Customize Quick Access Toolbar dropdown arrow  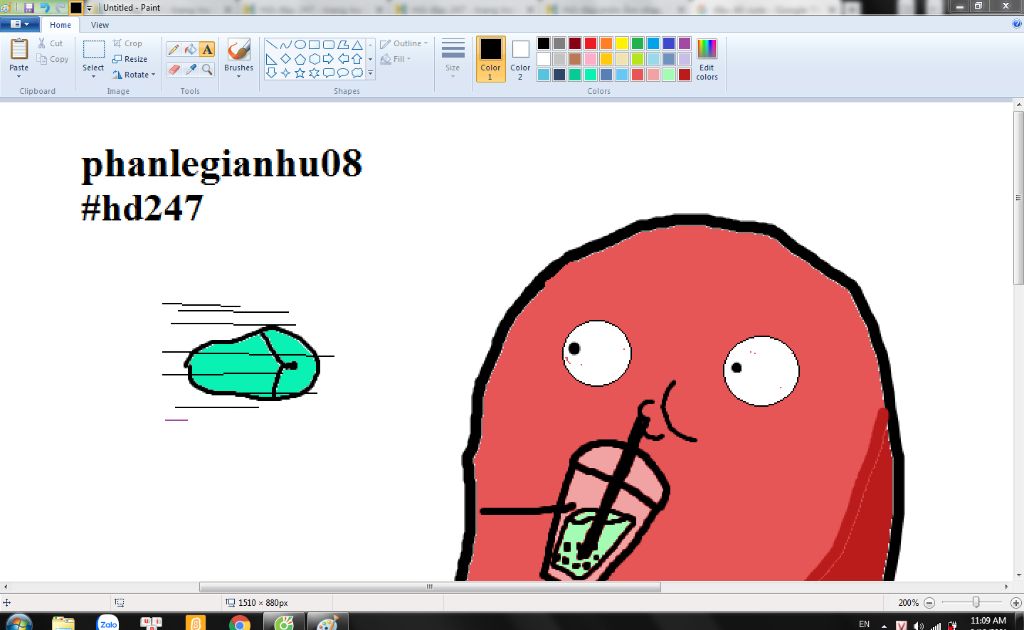(x=89, y=8)
